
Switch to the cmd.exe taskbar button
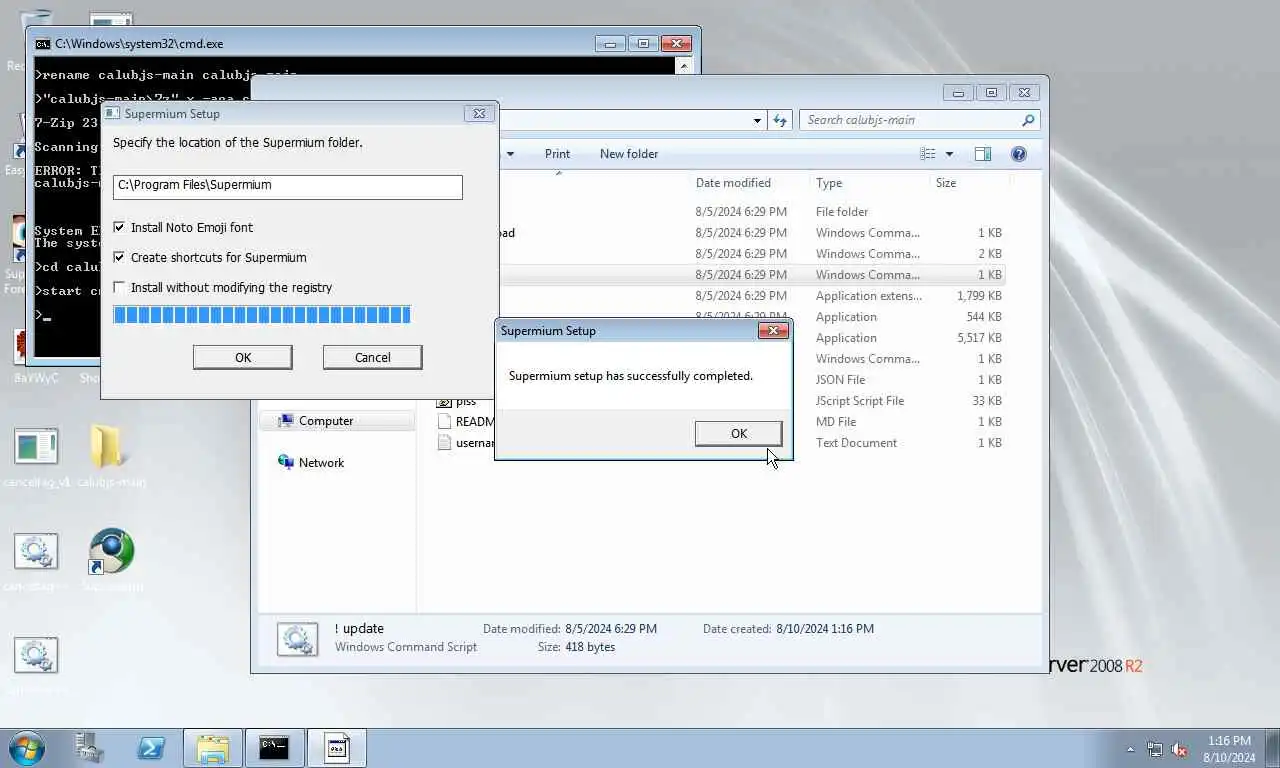coord(274,748)
